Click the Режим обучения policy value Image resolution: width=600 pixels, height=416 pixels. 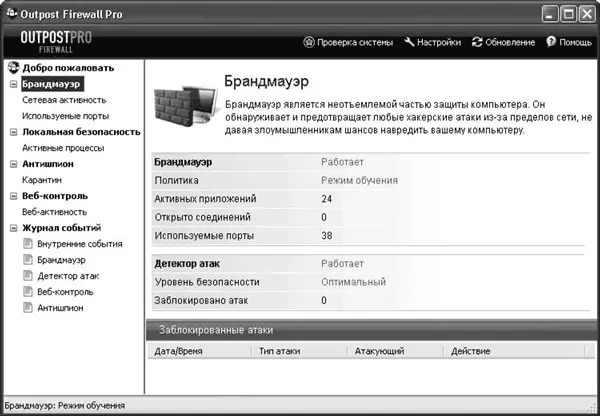(359, 180)
